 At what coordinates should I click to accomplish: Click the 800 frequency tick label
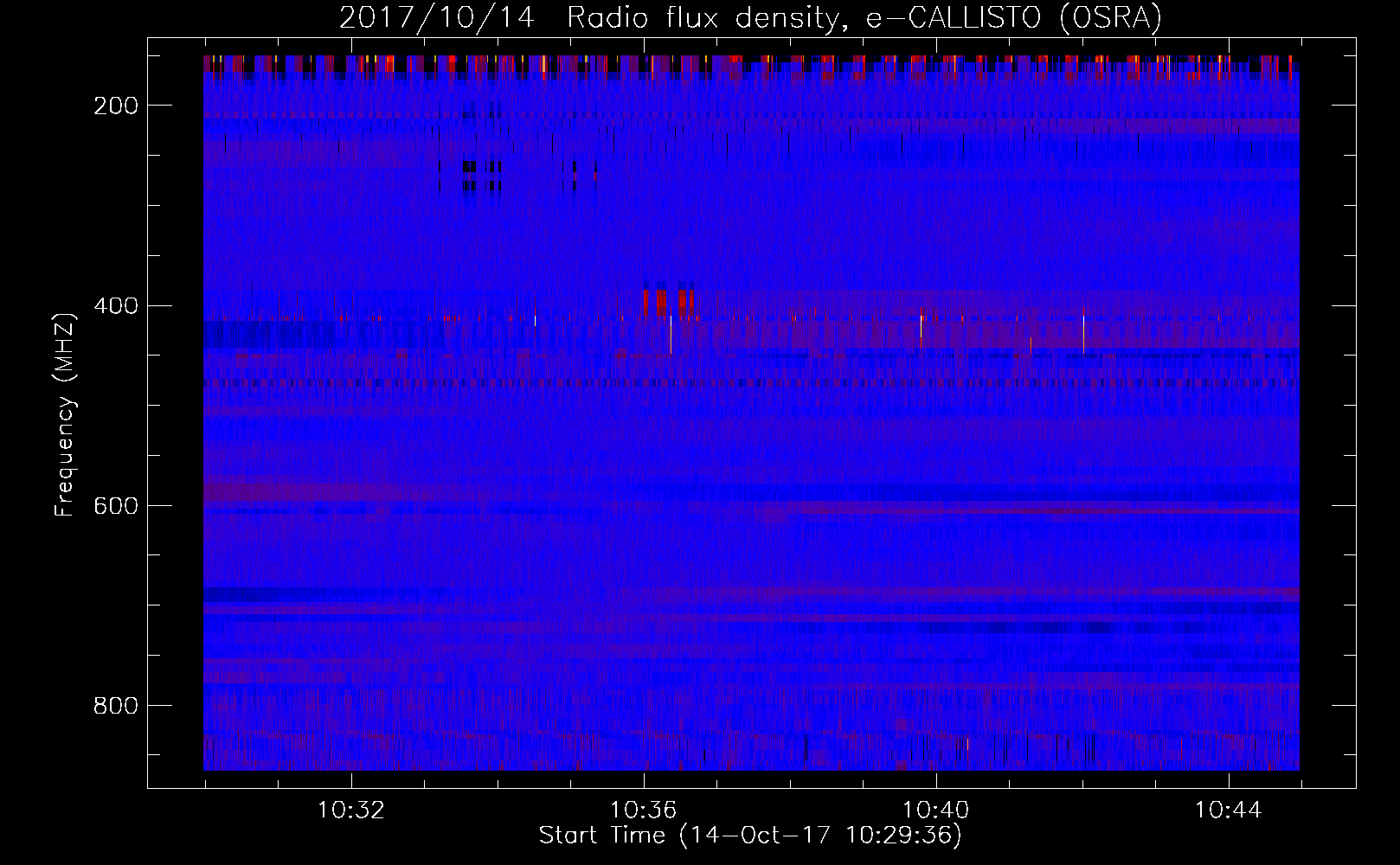(117, 706)
